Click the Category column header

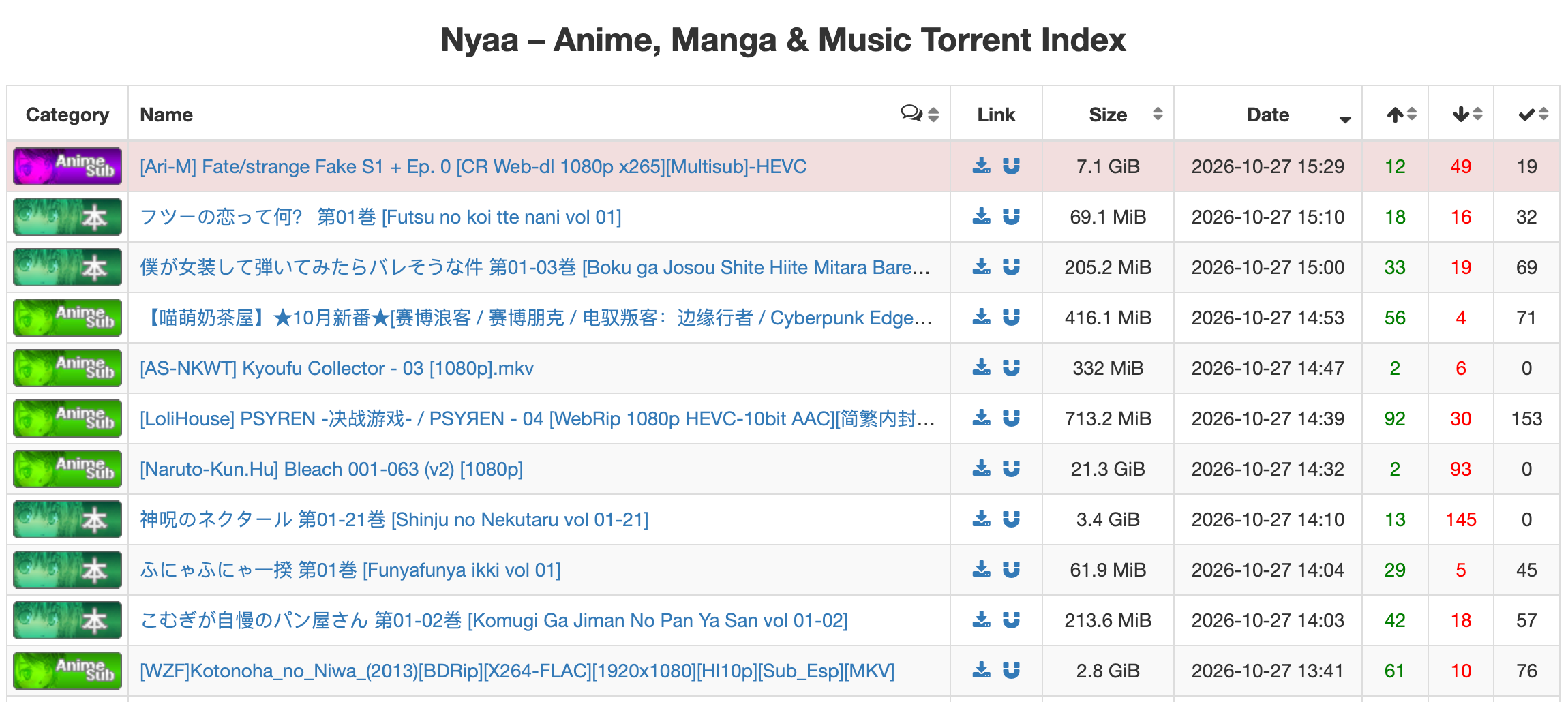coord(67,114)
